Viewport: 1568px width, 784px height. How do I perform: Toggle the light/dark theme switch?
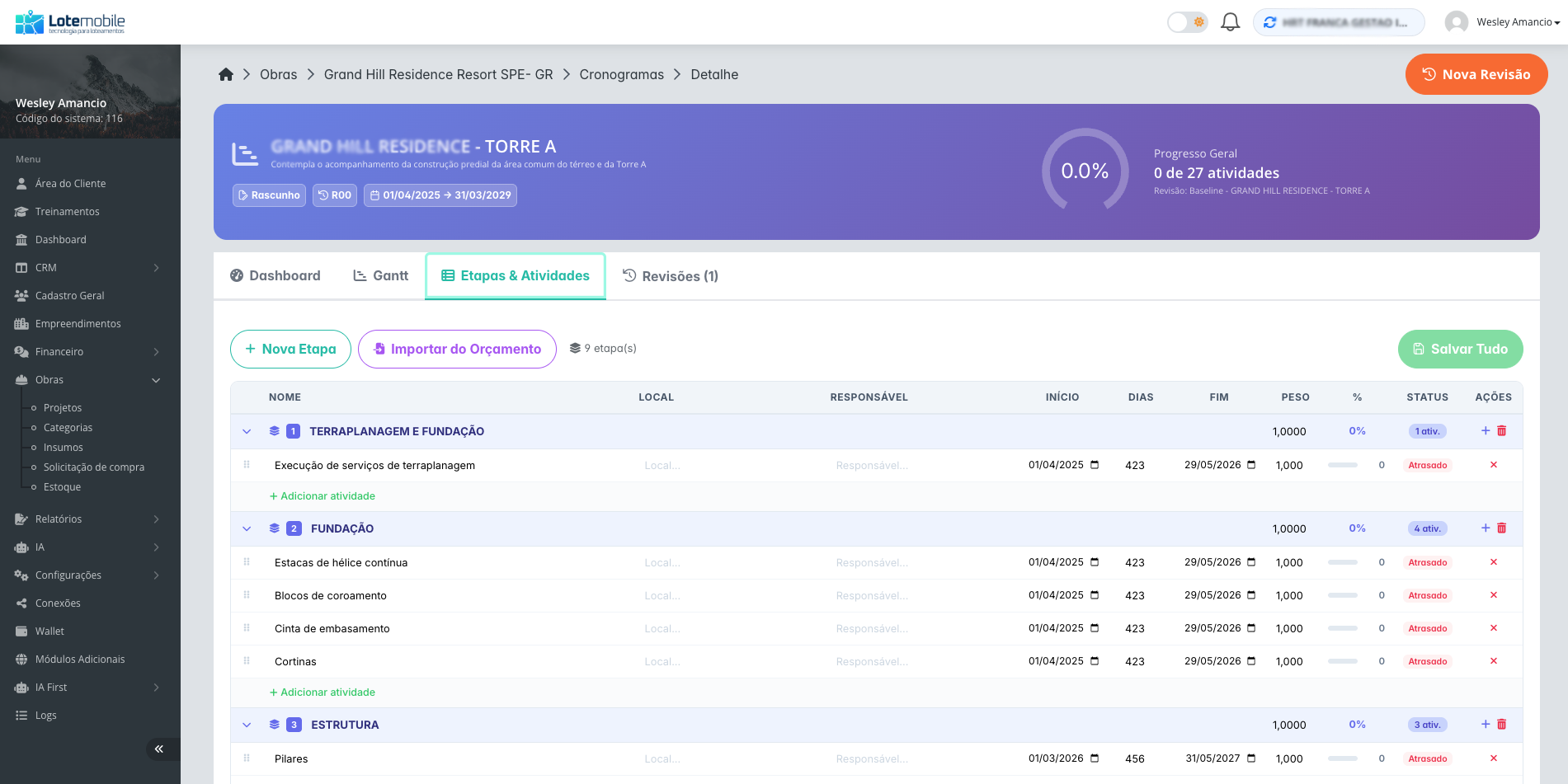[1188, 22]
